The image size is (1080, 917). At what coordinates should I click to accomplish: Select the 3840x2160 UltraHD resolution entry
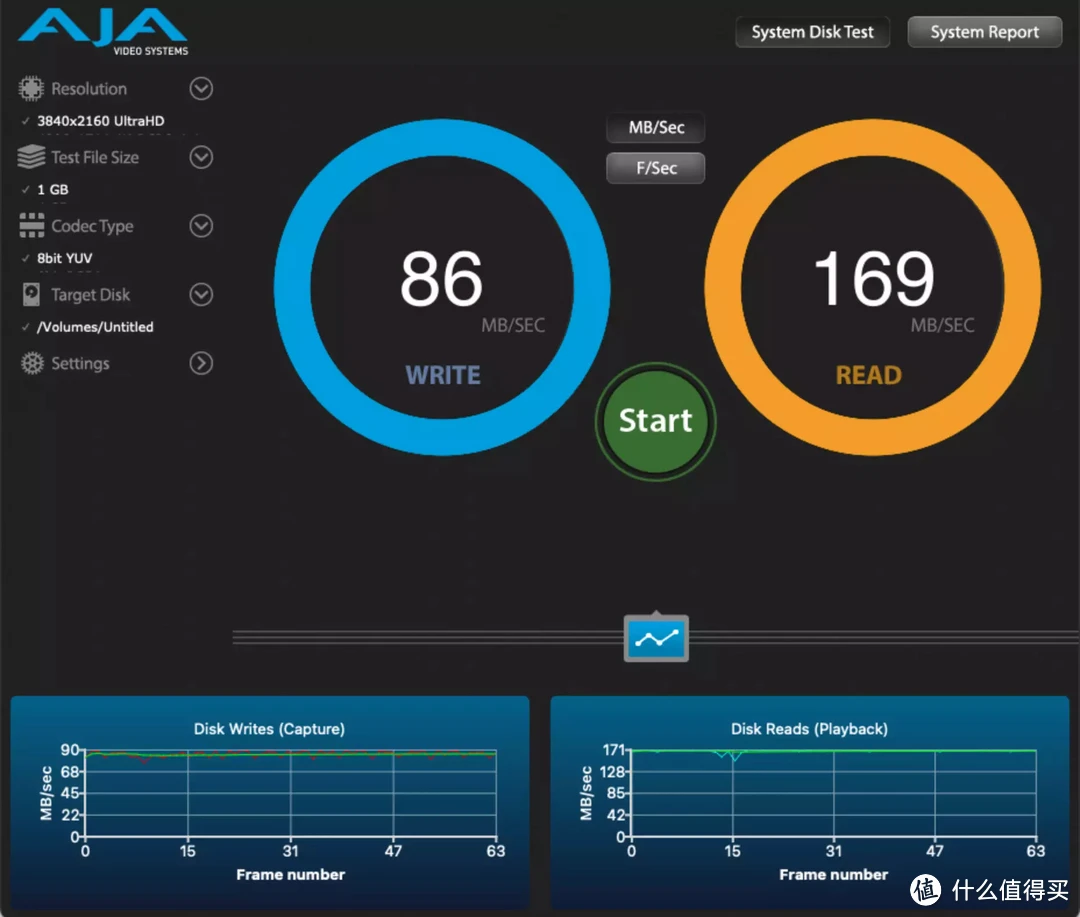101,121
